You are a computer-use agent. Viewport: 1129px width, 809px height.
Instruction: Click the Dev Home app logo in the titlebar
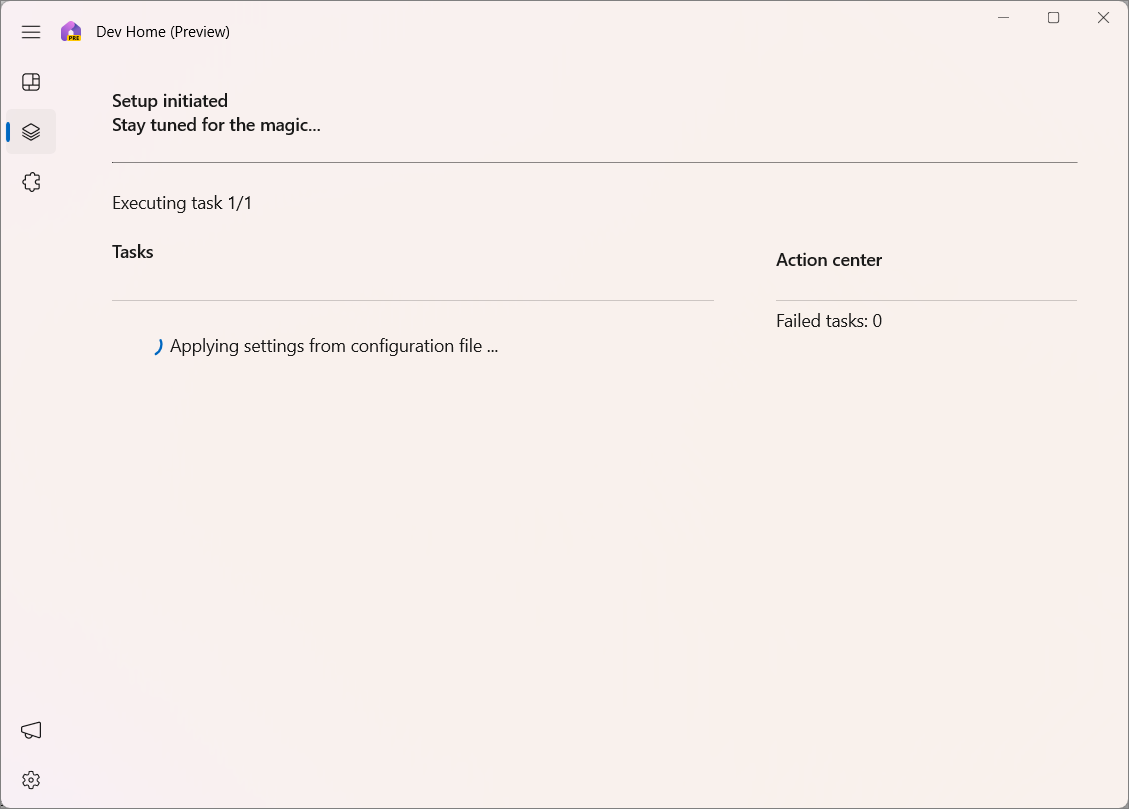click(x=71, y=31)
